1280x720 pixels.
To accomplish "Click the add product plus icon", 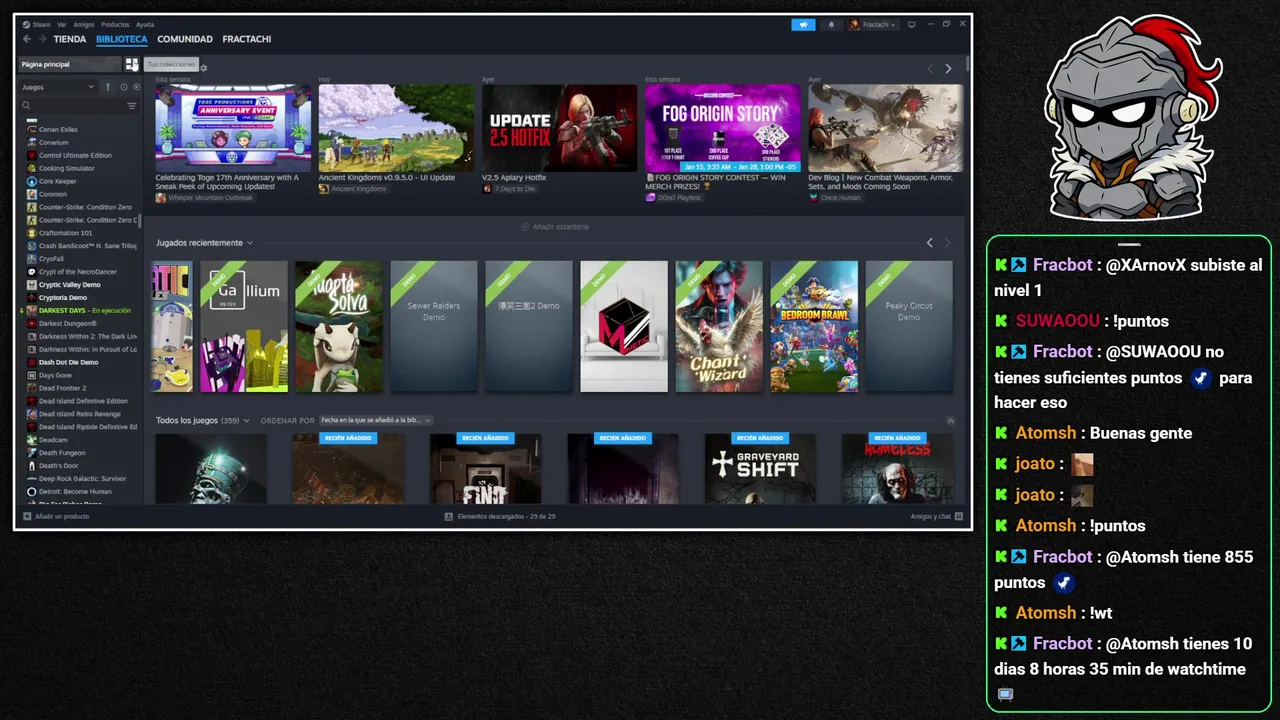I will (x=27, y=516).
